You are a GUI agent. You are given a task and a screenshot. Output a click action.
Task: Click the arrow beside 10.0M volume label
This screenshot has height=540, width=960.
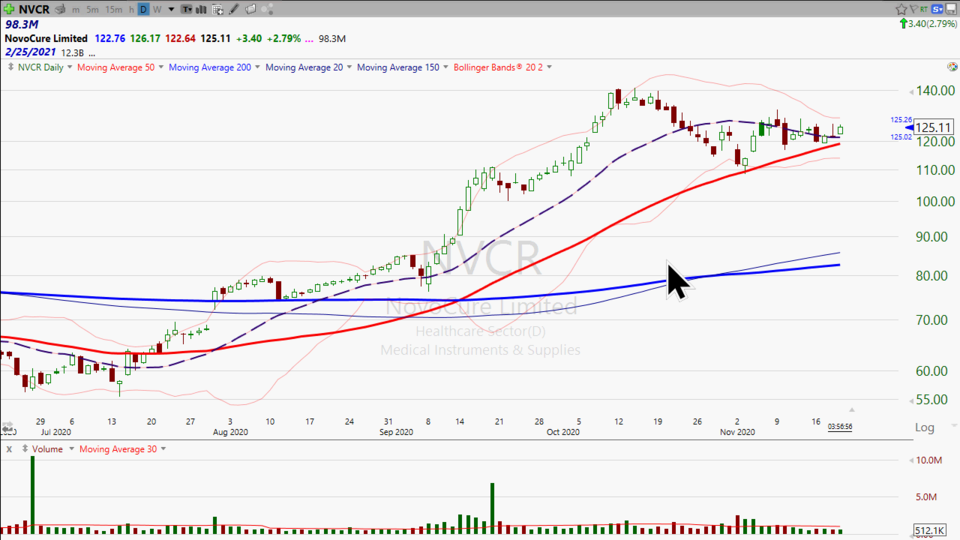(x=910, y=460)
